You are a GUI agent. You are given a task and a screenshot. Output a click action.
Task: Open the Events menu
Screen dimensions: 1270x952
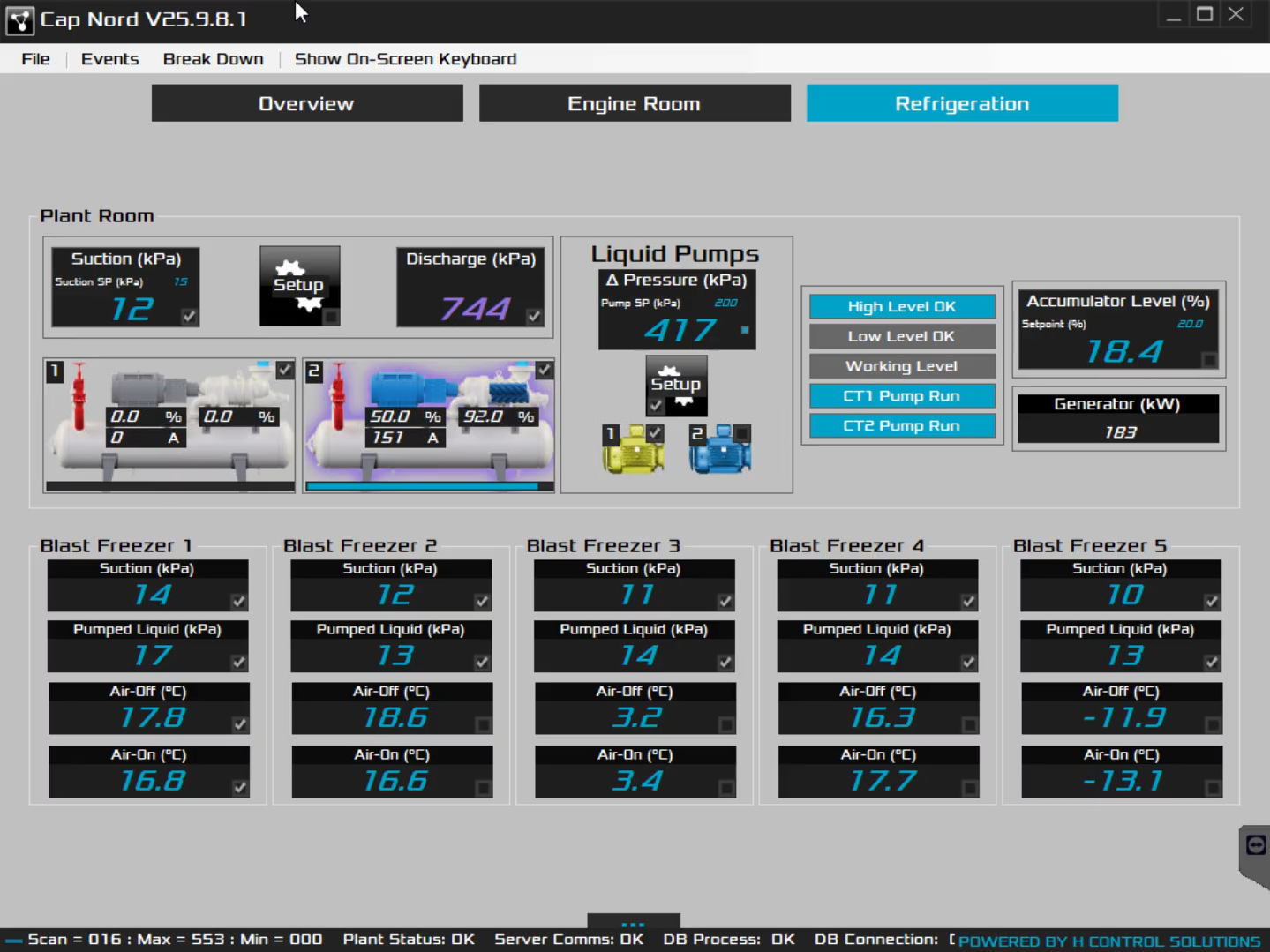[x=109, y=59]
